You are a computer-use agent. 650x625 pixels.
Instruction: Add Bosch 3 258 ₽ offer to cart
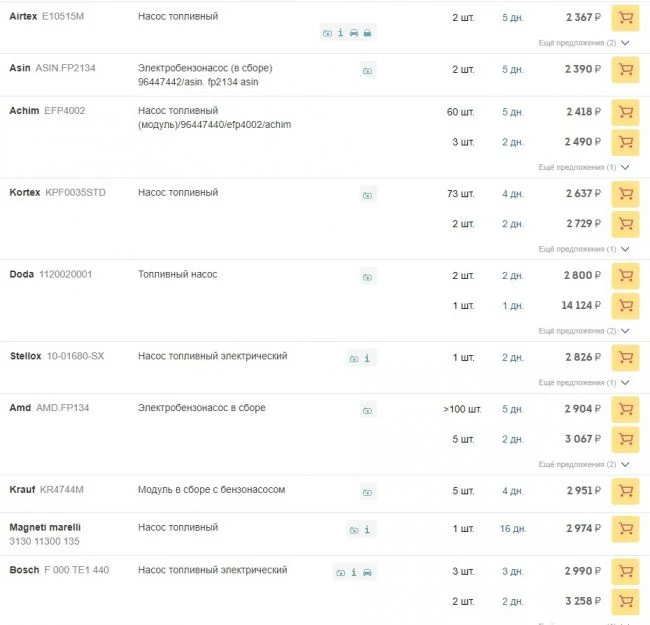(x=625, y=601)
